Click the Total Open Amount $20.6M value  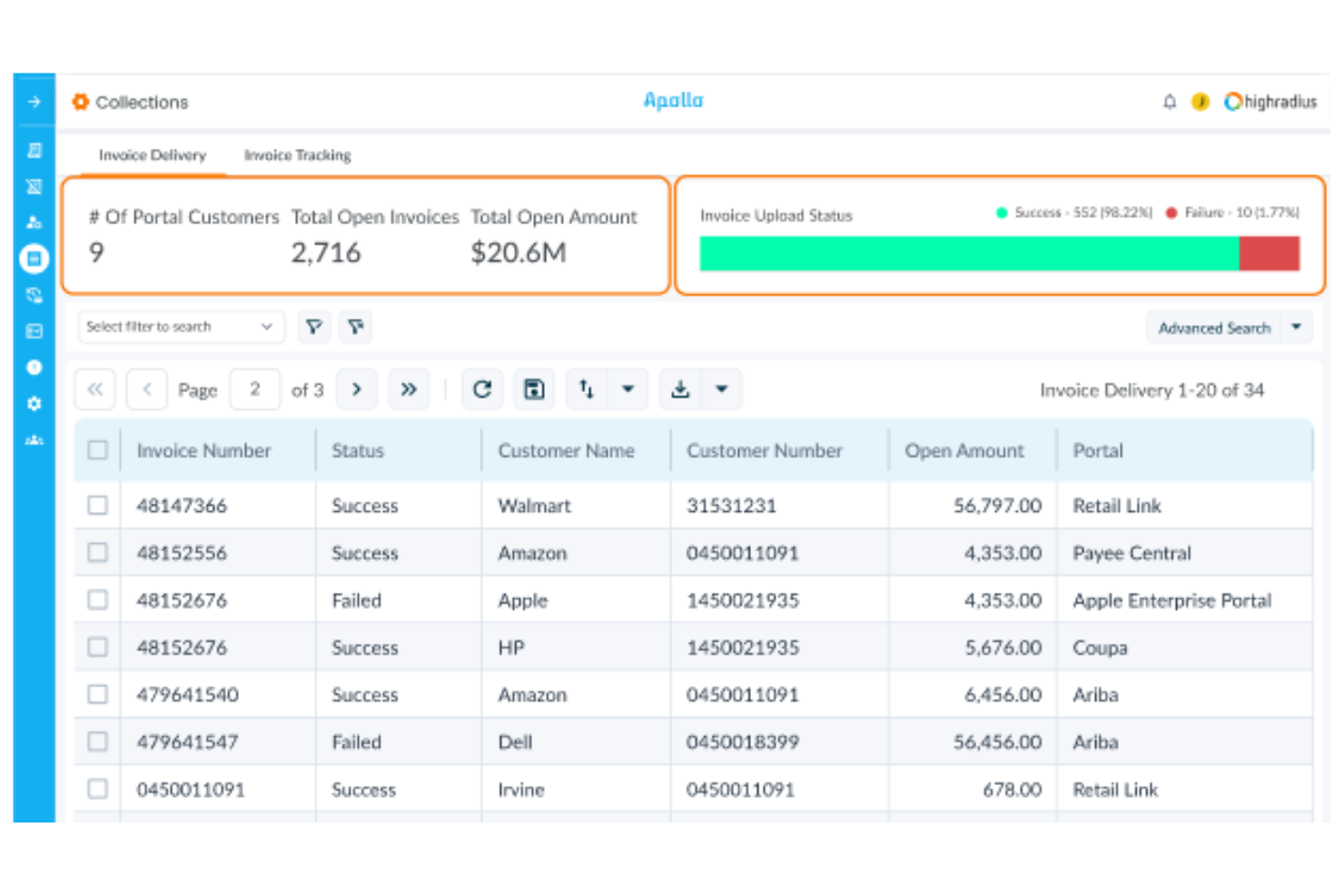(519, 252)
